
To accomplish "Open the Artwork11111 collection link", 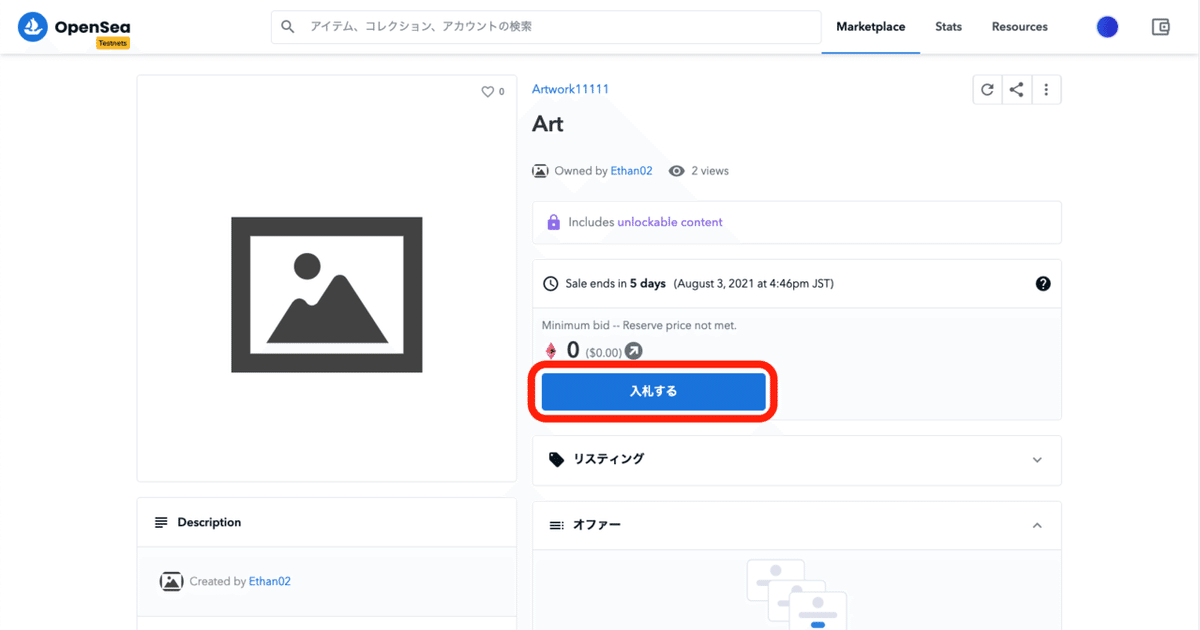I will (570, 89).
